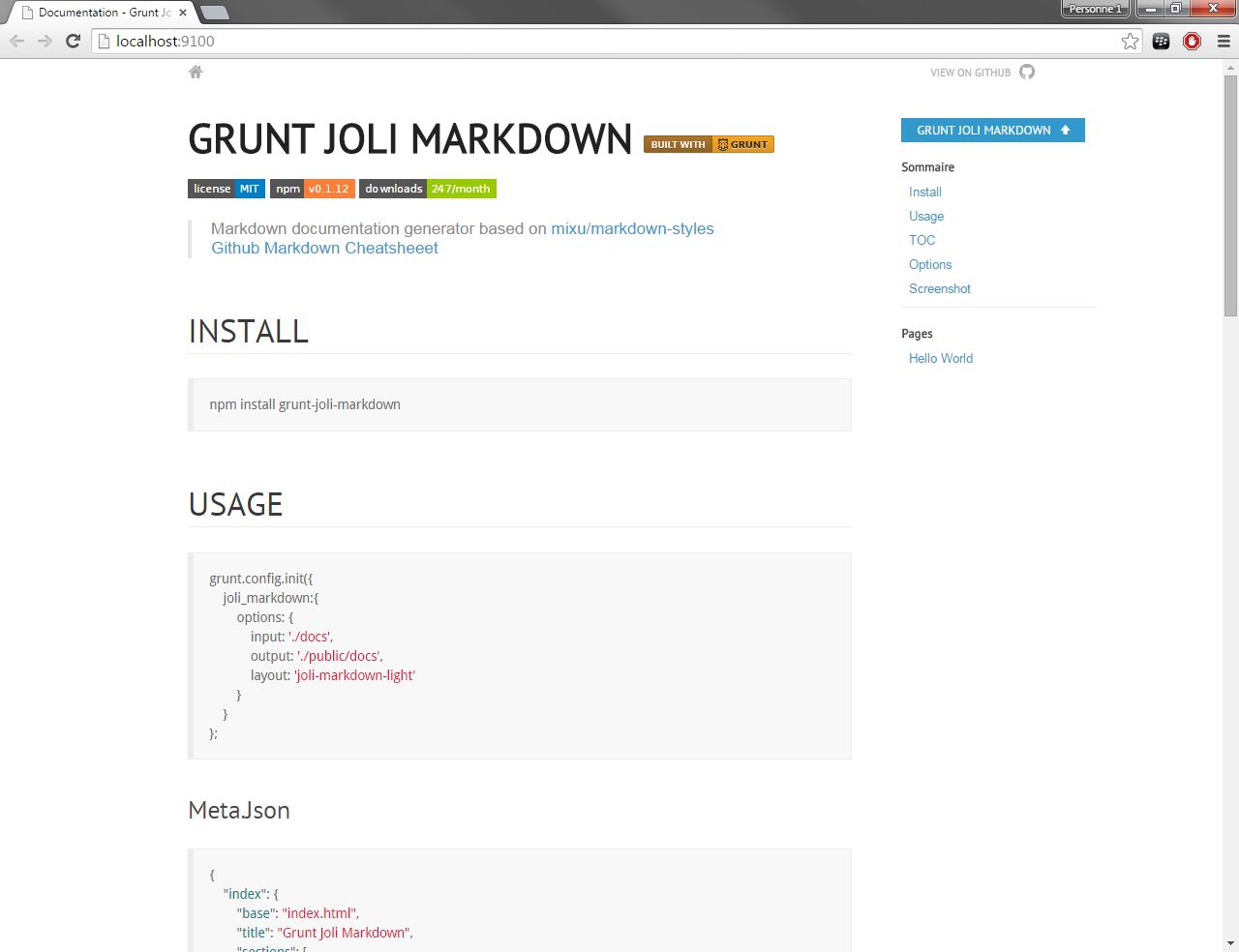The image size is (1239, 952).
Task: Open a new tab with the new tab stub
Action: 215,13
